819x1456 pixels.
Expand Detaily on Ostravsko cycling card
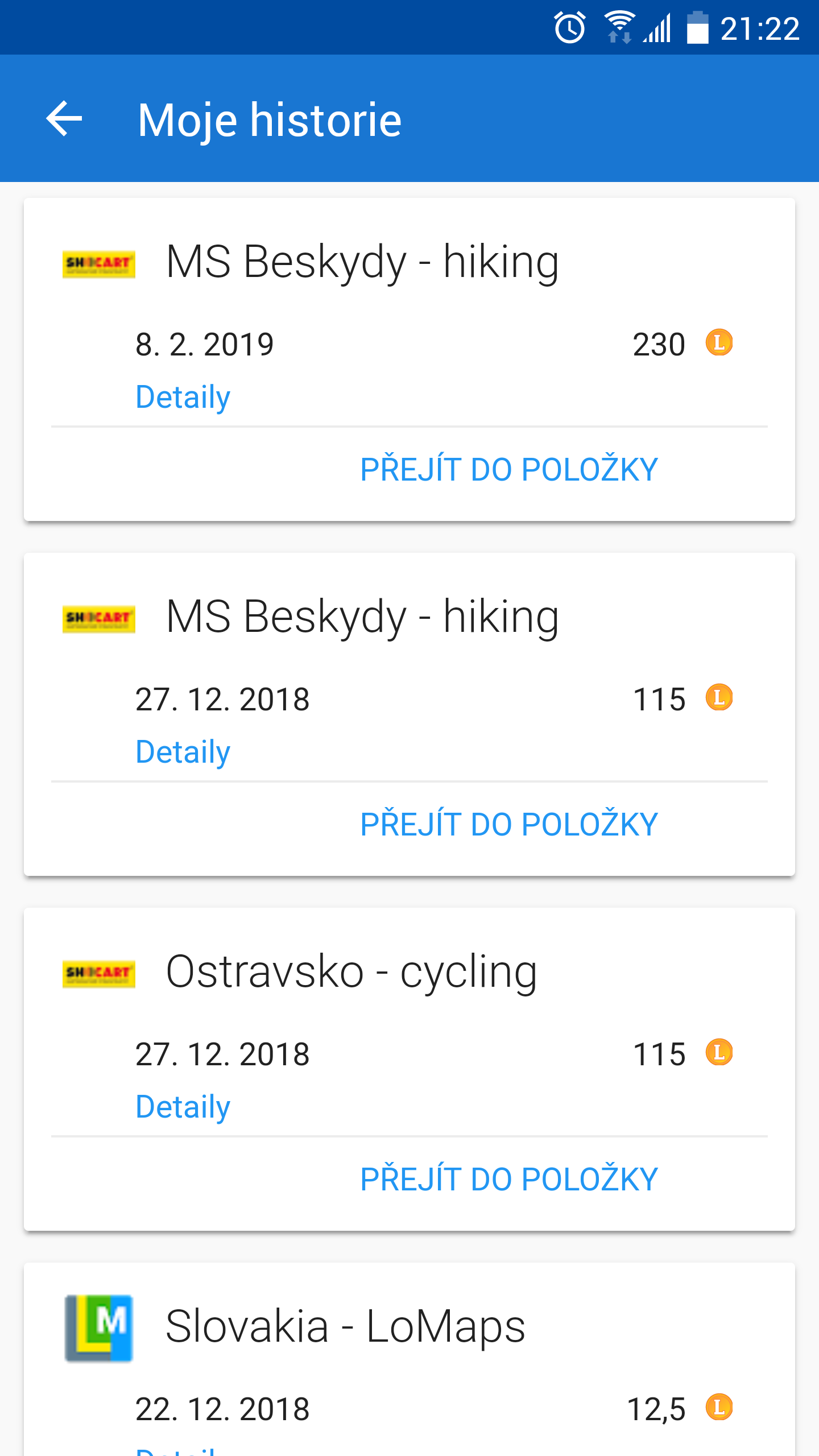click(x=183, y=1107)
